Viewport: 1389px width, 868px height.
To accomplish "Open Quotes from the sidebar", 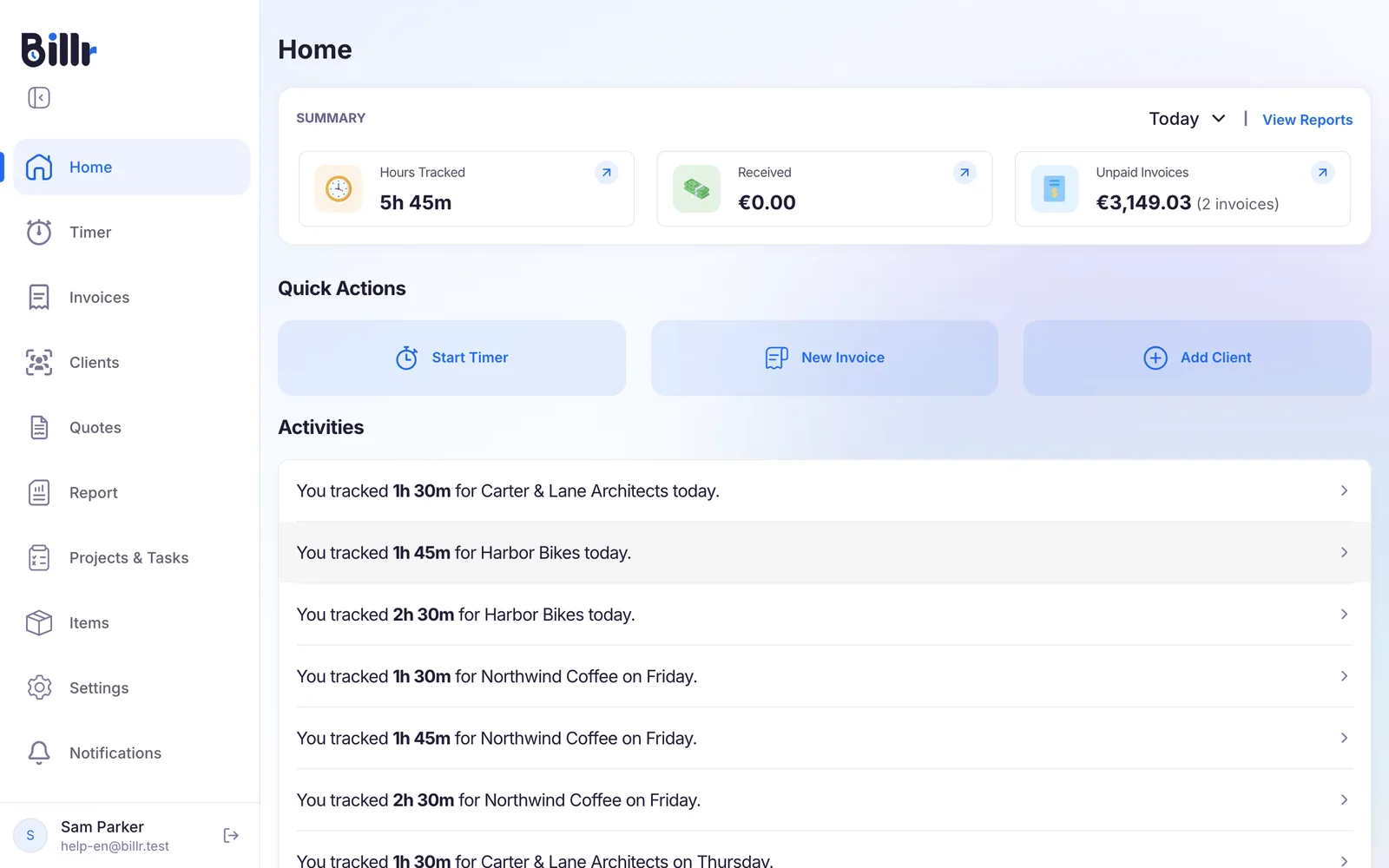I will pyautogui.click(x=132, y=427).
